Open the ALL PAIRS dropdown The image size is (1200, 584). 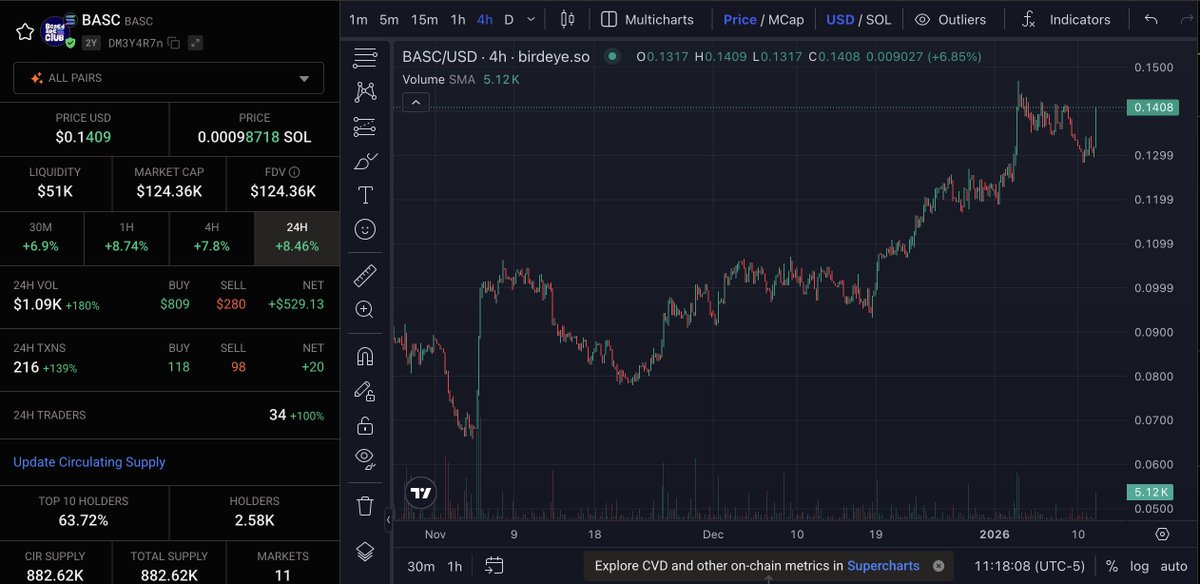pos(169,78)
